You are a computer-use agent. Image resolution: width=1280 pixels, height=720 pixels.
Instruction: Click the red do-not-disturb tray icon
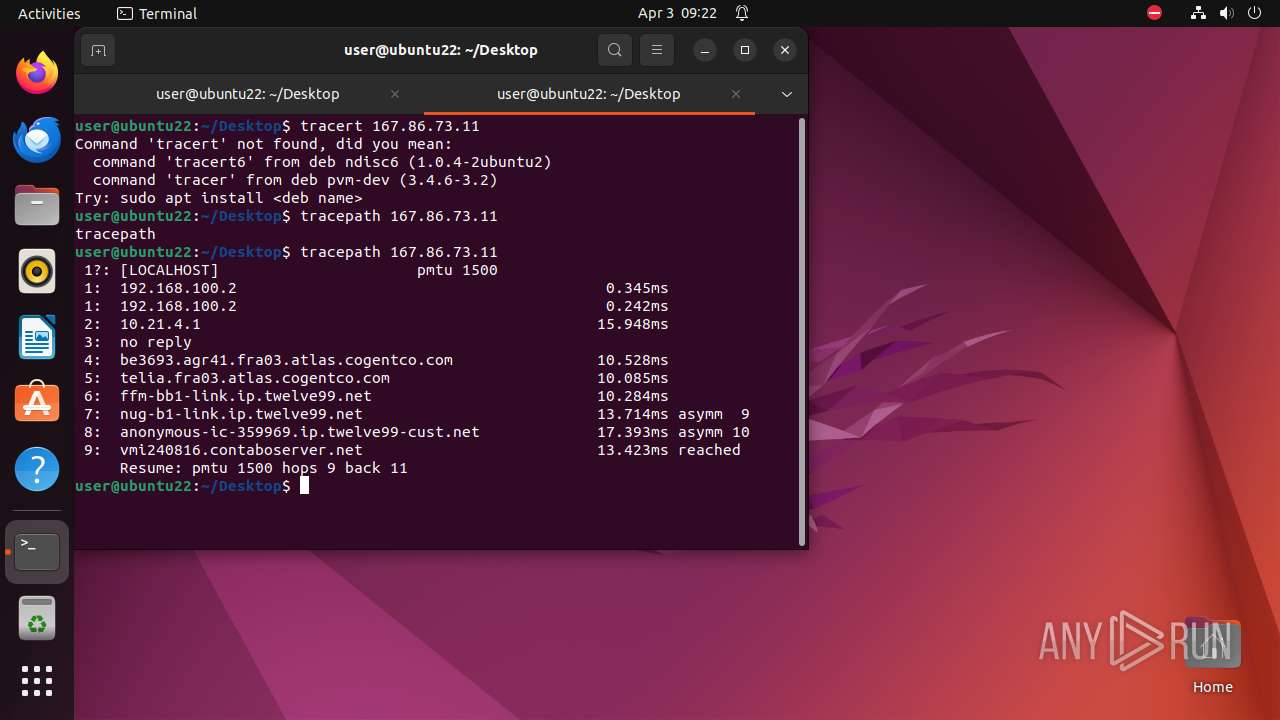click(x=1154, y=13)
